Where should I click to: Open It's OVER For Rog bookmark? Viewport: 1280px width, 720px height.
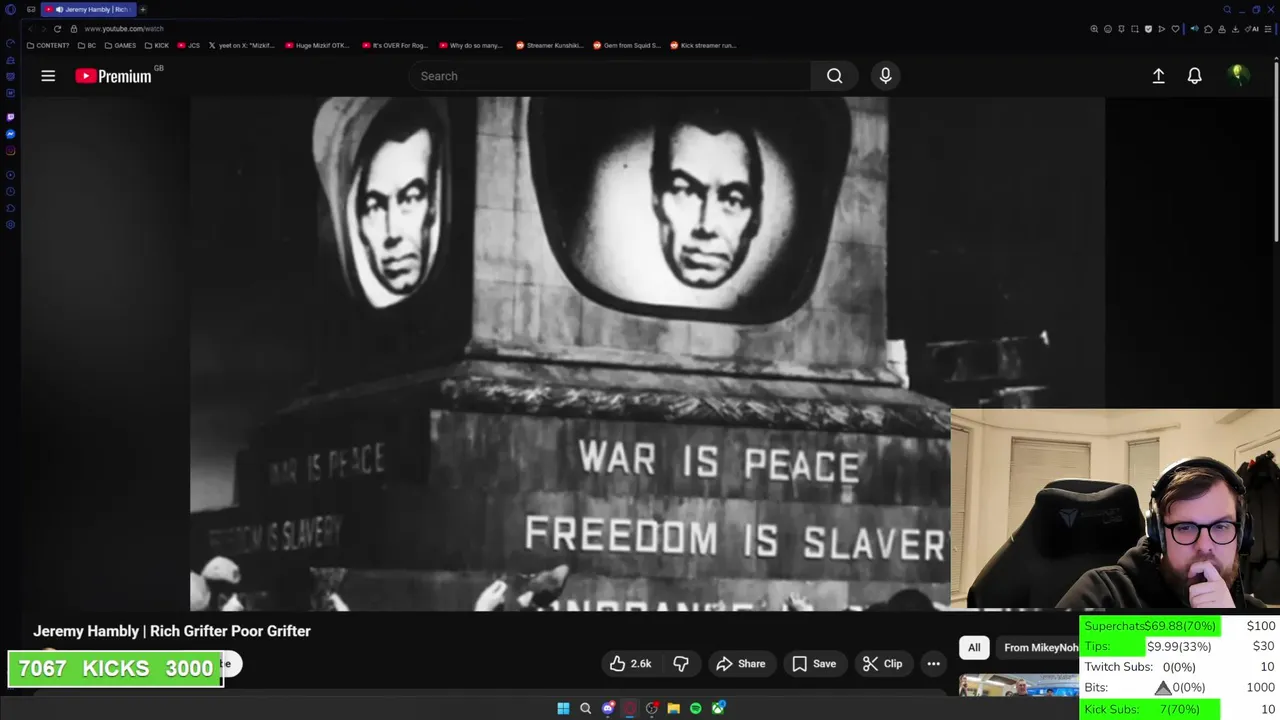[396, 45]
